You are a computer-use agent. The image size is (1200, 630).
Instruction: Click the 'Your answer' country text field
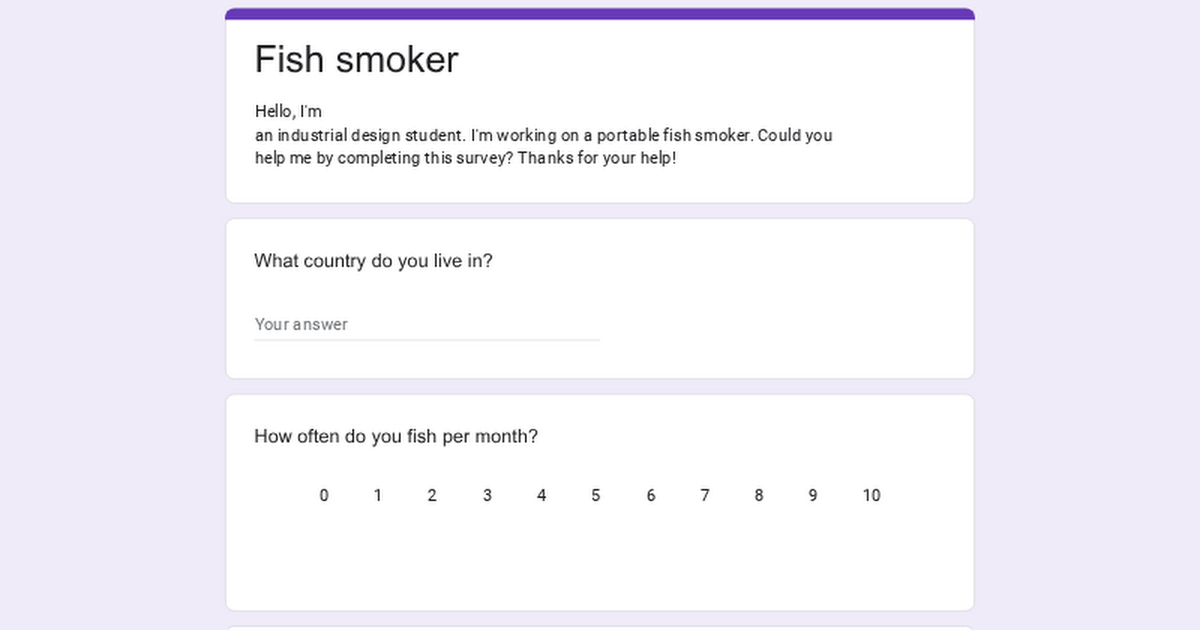coord(426,325)
